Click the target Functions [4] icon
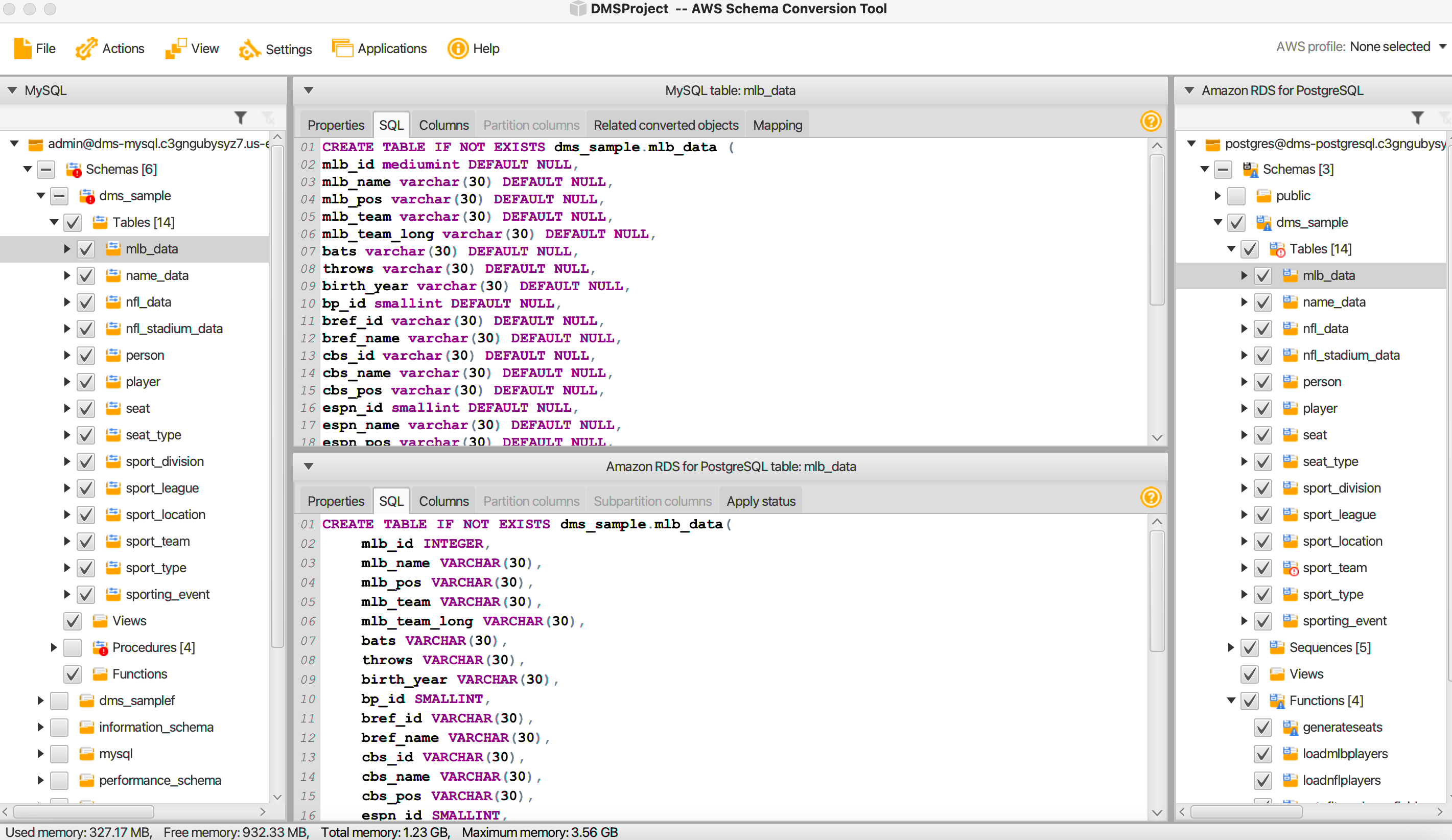 click(1277, 701)
